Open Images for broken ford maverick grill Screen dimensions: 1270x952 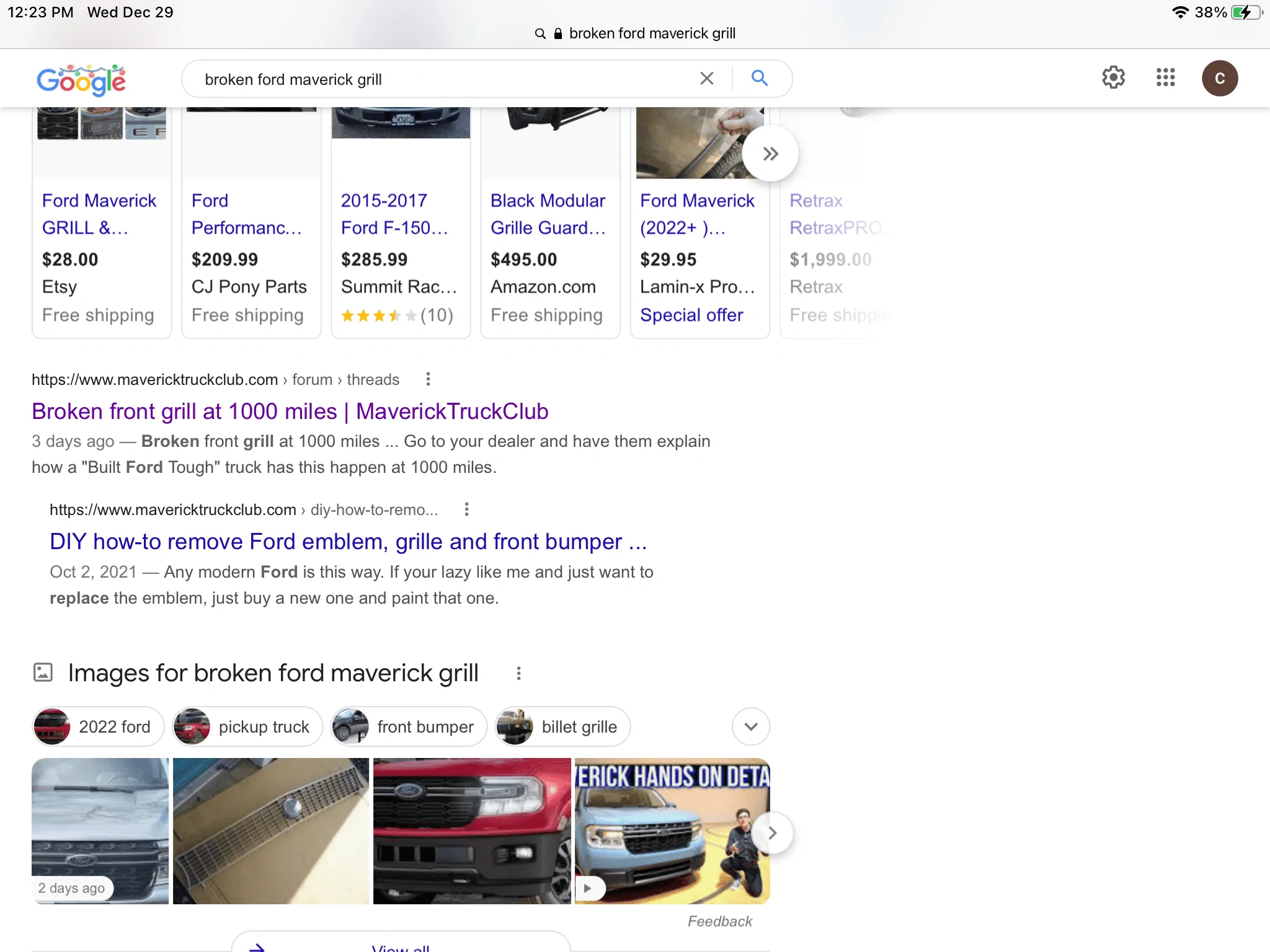[x=273, y=673]
